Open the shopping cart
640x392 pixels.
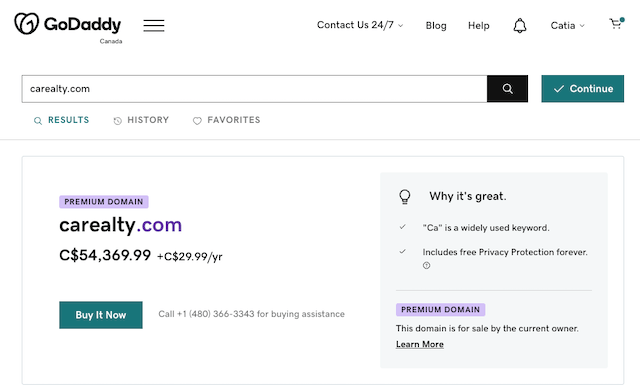point(616,24)
